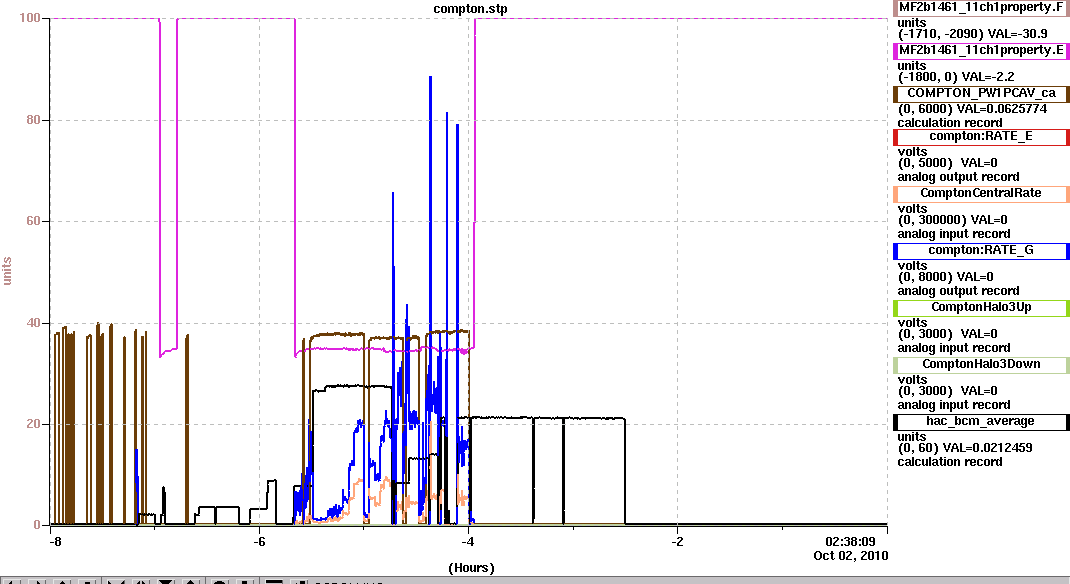Click the y-axis tick label 60

33,221
